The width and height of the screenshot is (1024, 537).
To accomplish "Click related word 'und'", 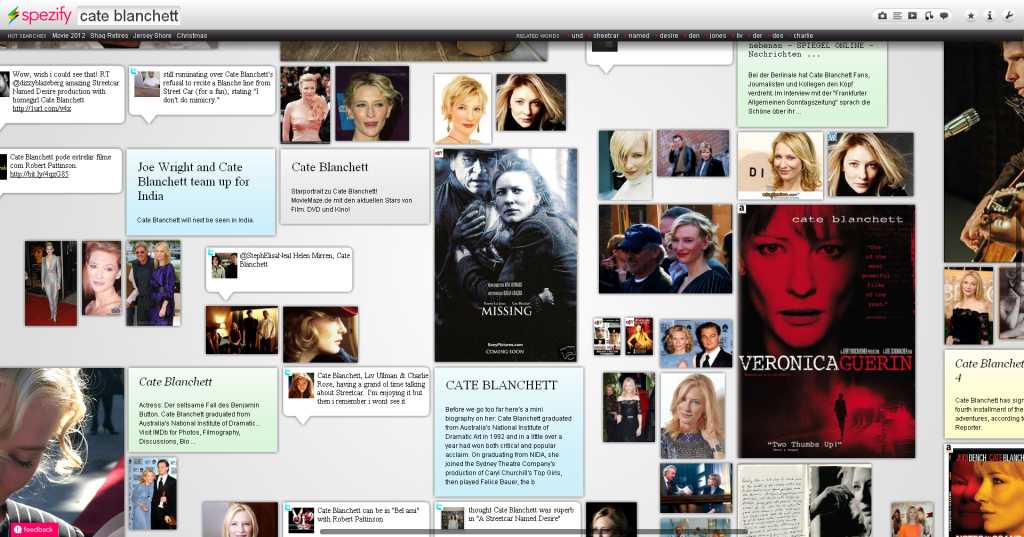I will (577, 36).
